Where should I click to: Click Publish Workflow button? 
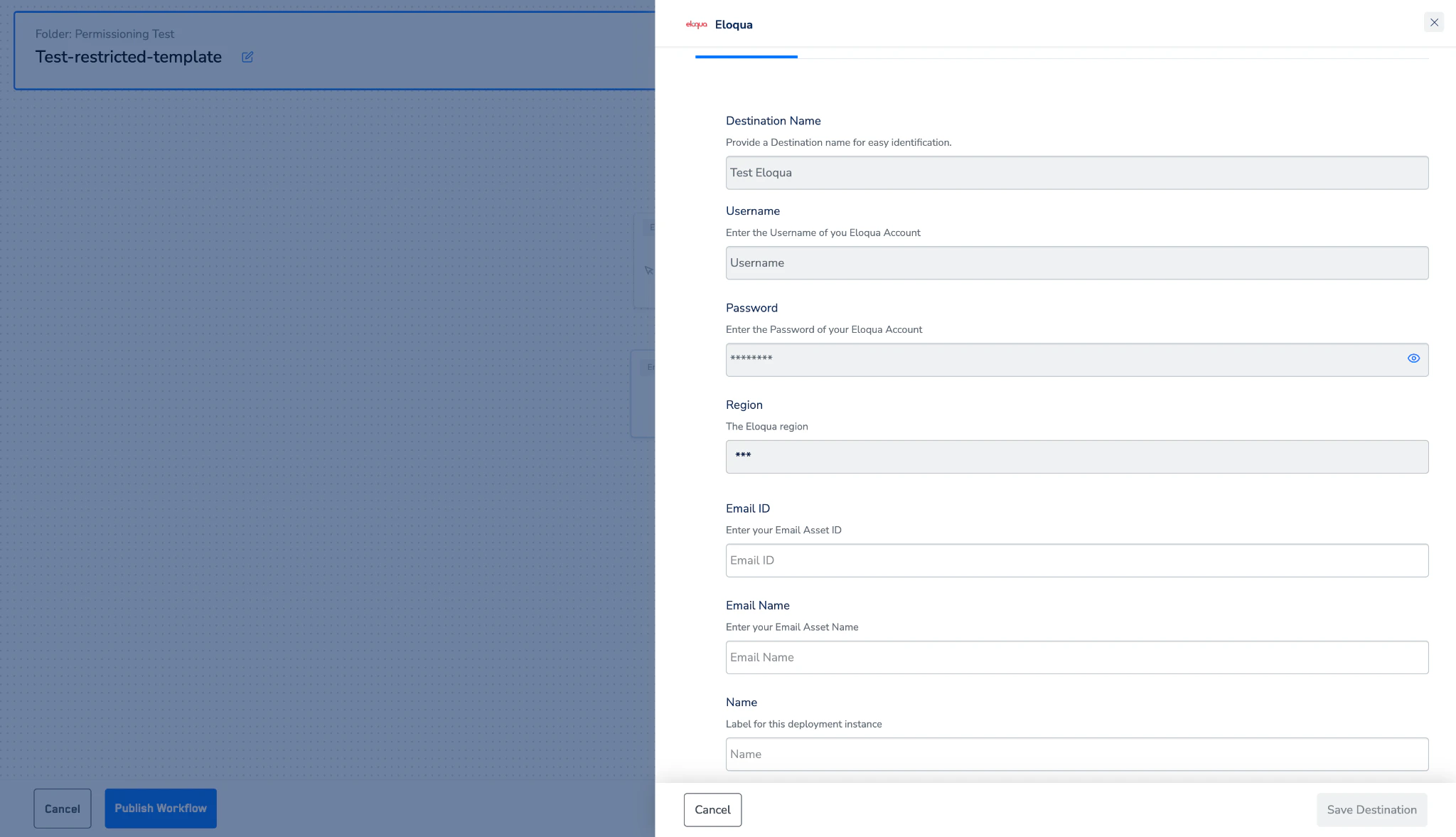pos(161,809)
